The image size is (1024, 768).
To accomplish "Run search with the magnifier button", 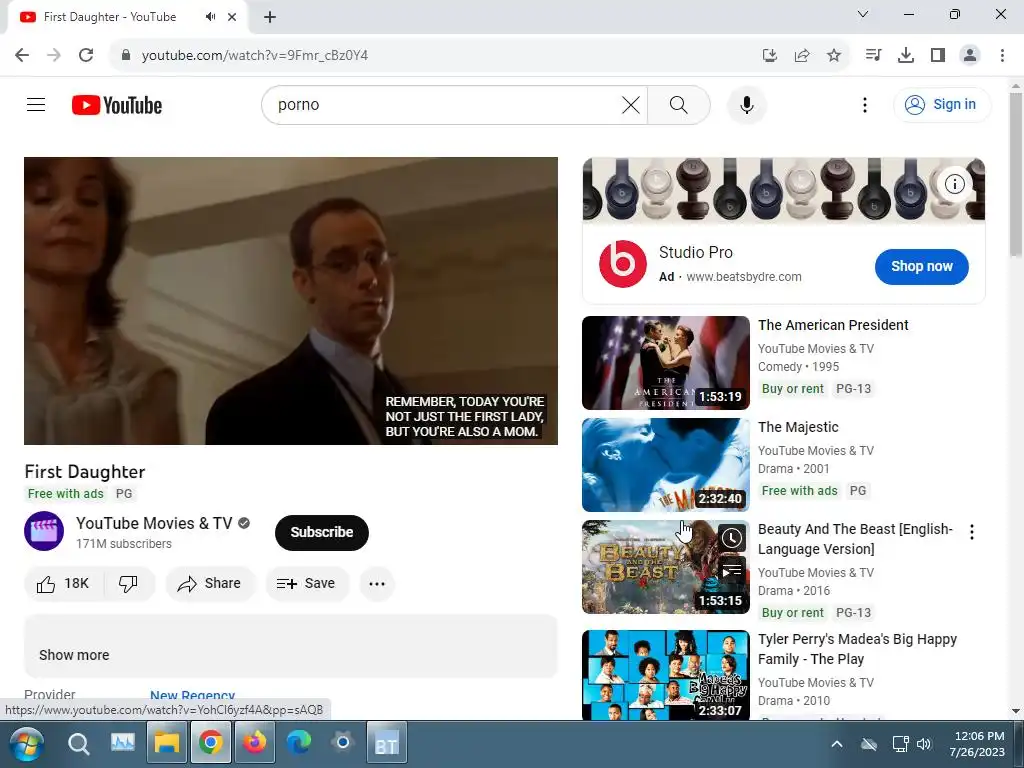I will click(679, 104).
